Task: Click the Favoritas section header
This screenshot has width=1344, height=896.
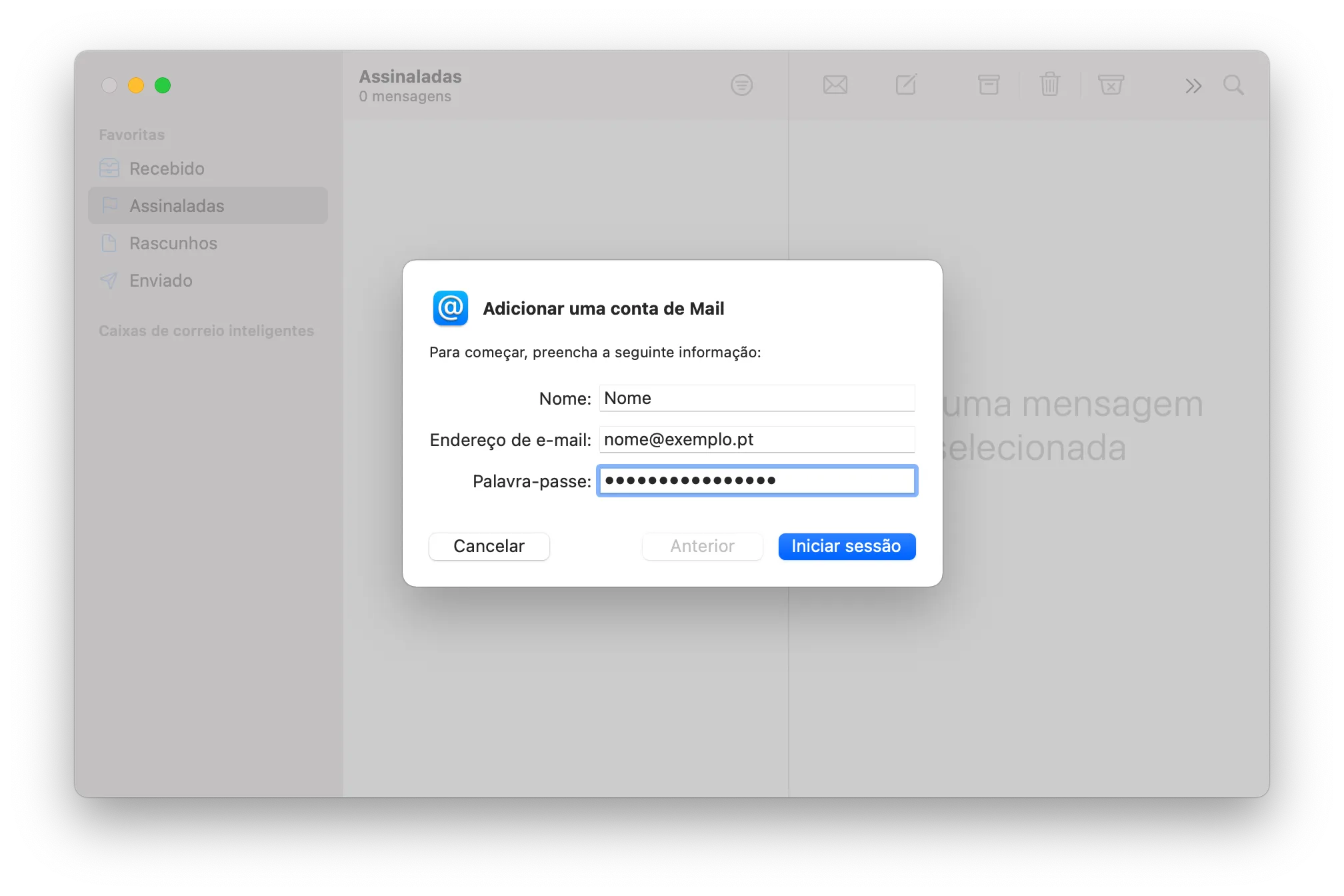Action: (x=132, y=135)
